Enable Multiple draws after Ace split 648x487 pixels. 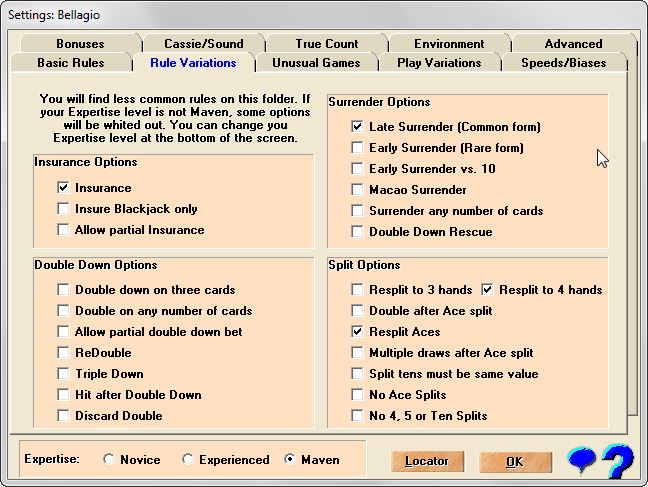(x=357, y=353)
